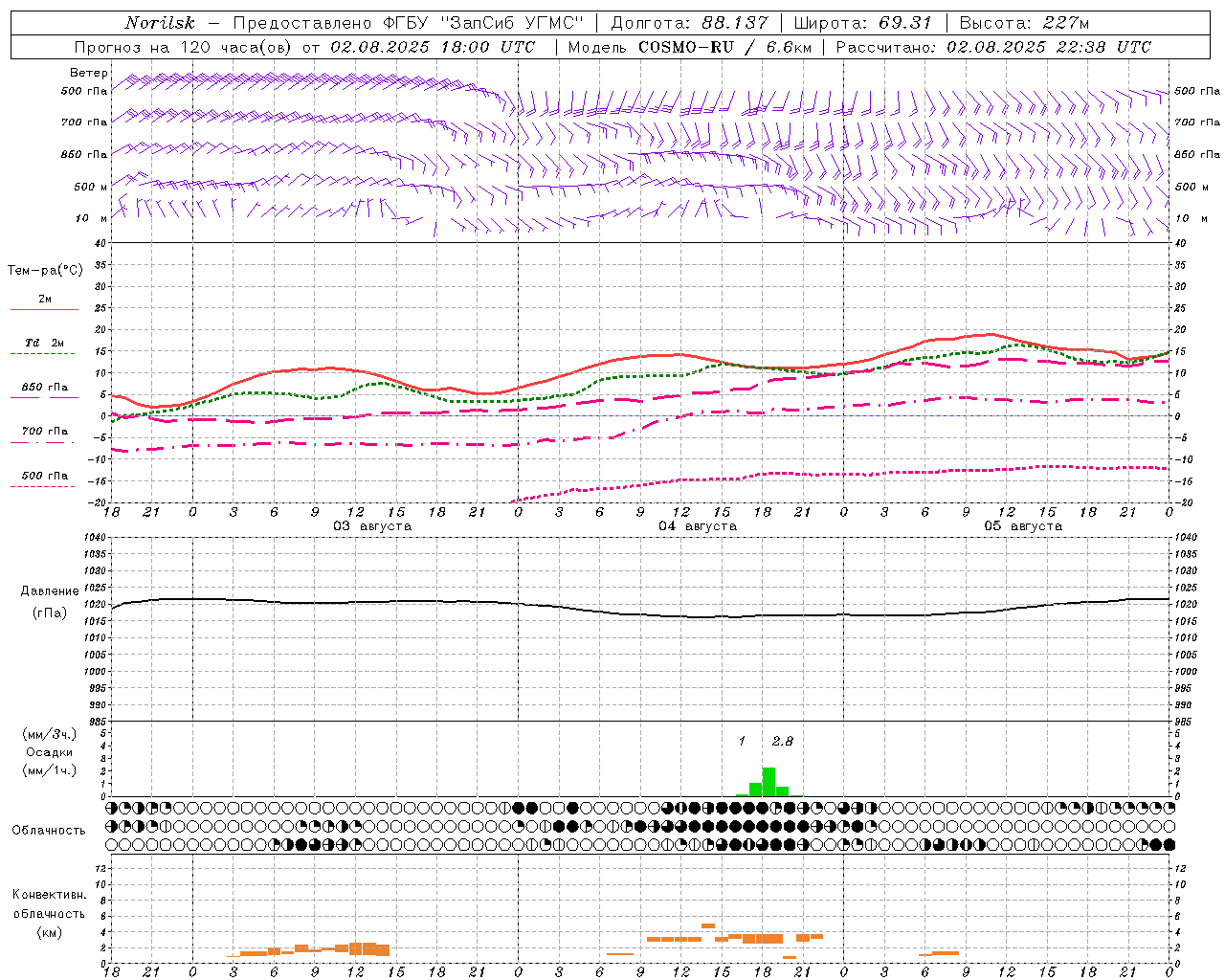1225x980 pixels.
Task: Click the Td 2м legend entry
Action: tap(44, 343)
